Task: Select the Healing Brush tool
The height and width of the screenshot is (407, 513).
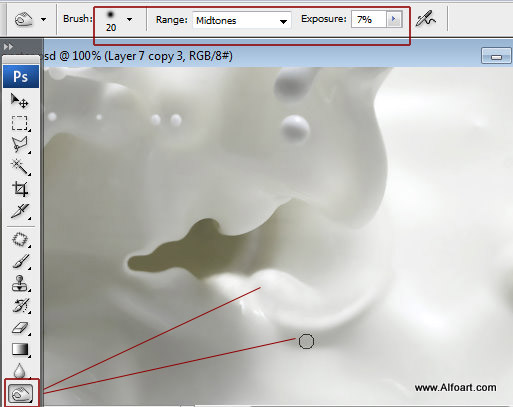Action: click(x=20, y=239)
